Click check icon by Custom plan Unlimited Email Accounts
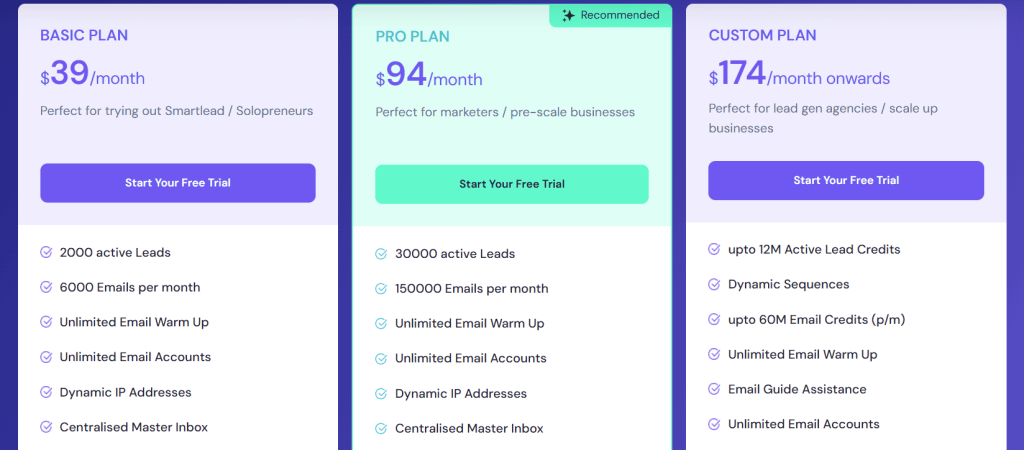The image size is (1024, 450). click(714, 424)
